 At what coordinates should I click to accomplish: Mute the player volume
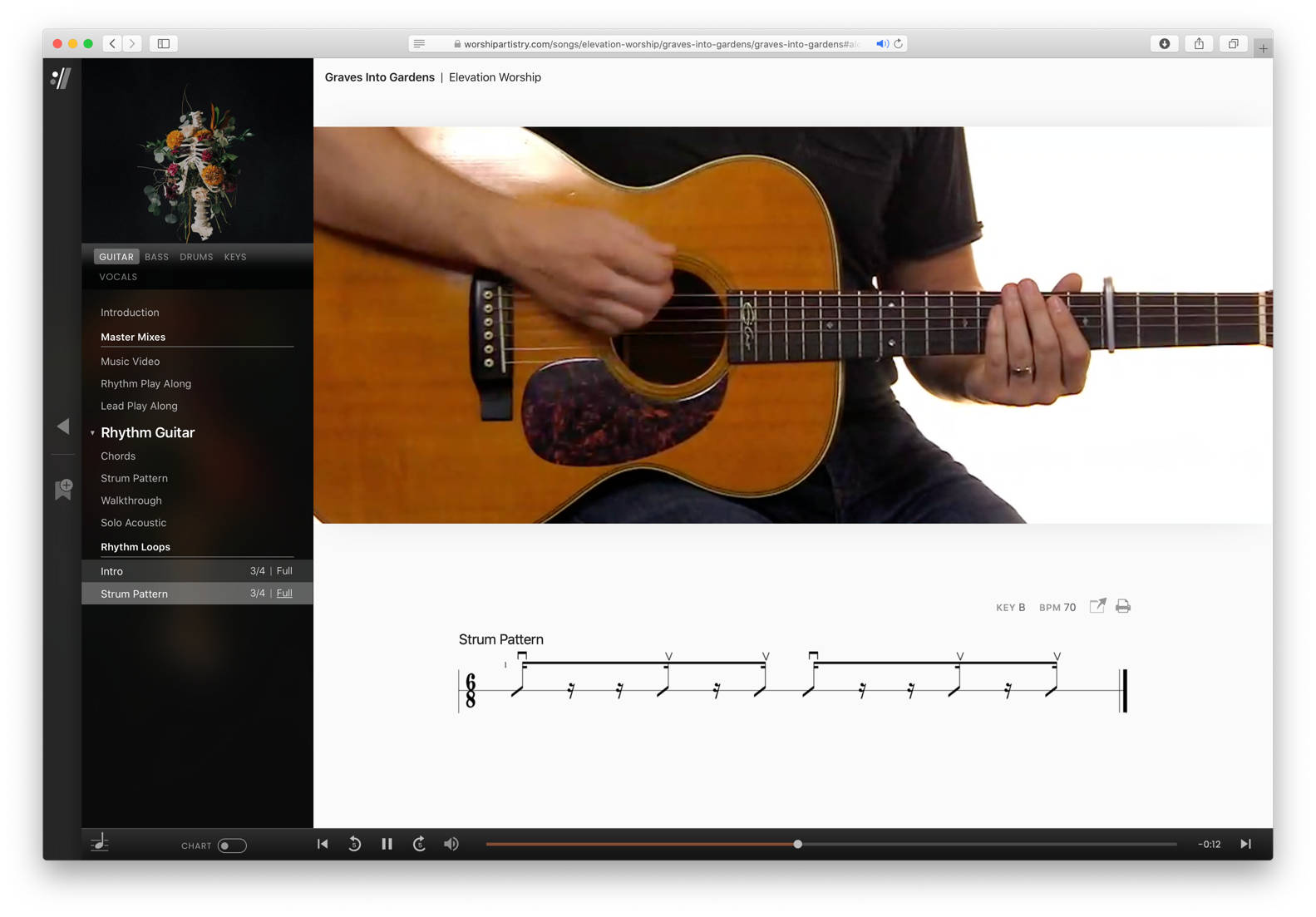(x=451, y=844)
